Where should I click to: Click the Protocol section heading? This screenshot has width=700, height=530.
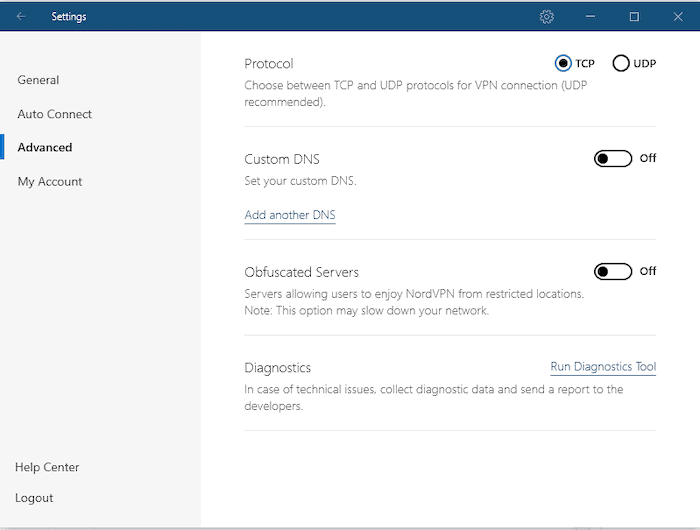[x=269, y=64]
